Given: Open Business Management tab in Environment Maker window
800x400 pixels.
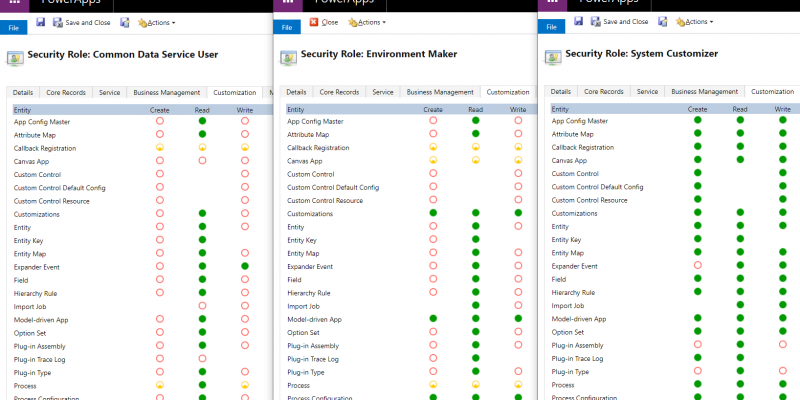Looking at the screenshot, I should [440, 92].
